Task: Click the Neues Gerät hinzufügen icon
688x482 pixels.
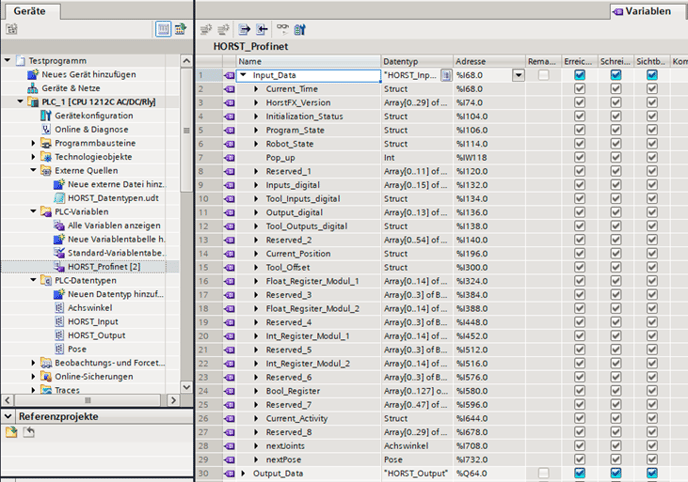Action: [x=33, y=75]
